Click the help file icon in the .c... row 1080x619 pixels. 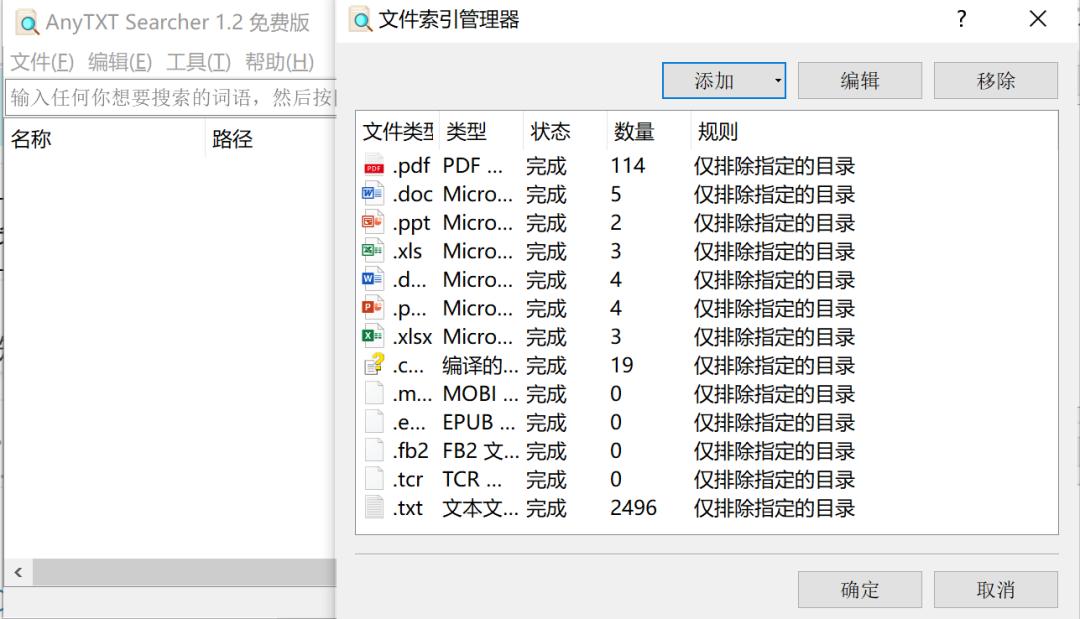click(374, 364)
